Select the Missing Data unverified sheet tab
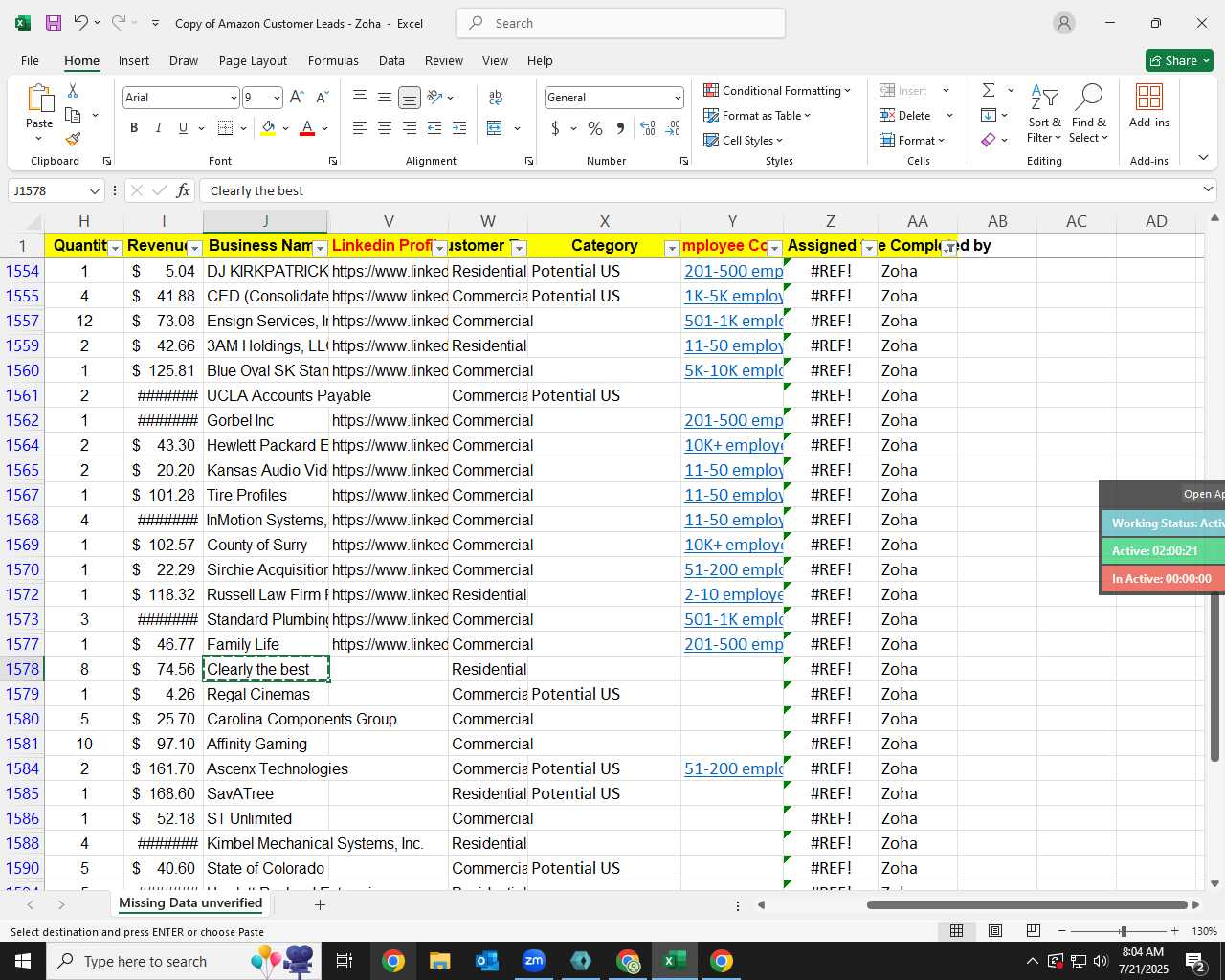 point(190,903)
